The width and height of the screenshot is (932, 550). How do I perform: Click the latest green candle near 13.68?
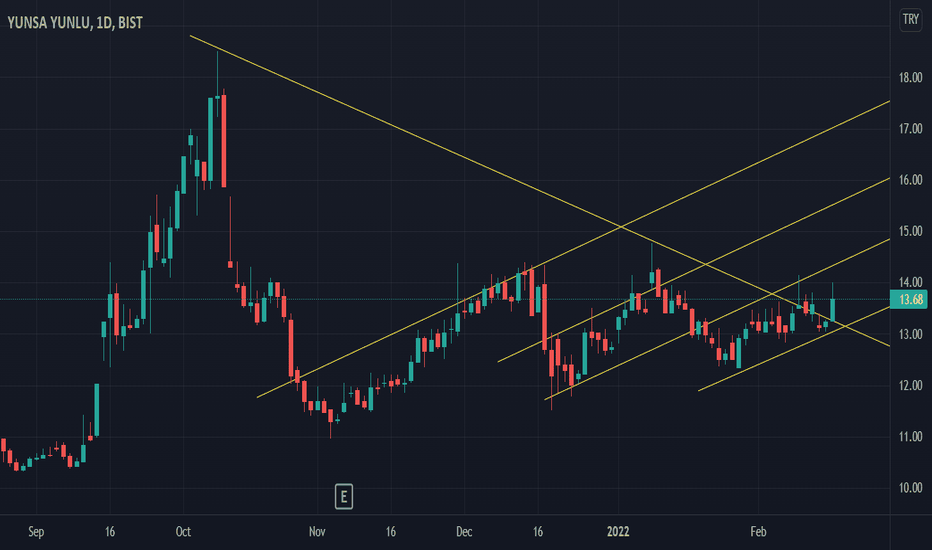(832, 309)
